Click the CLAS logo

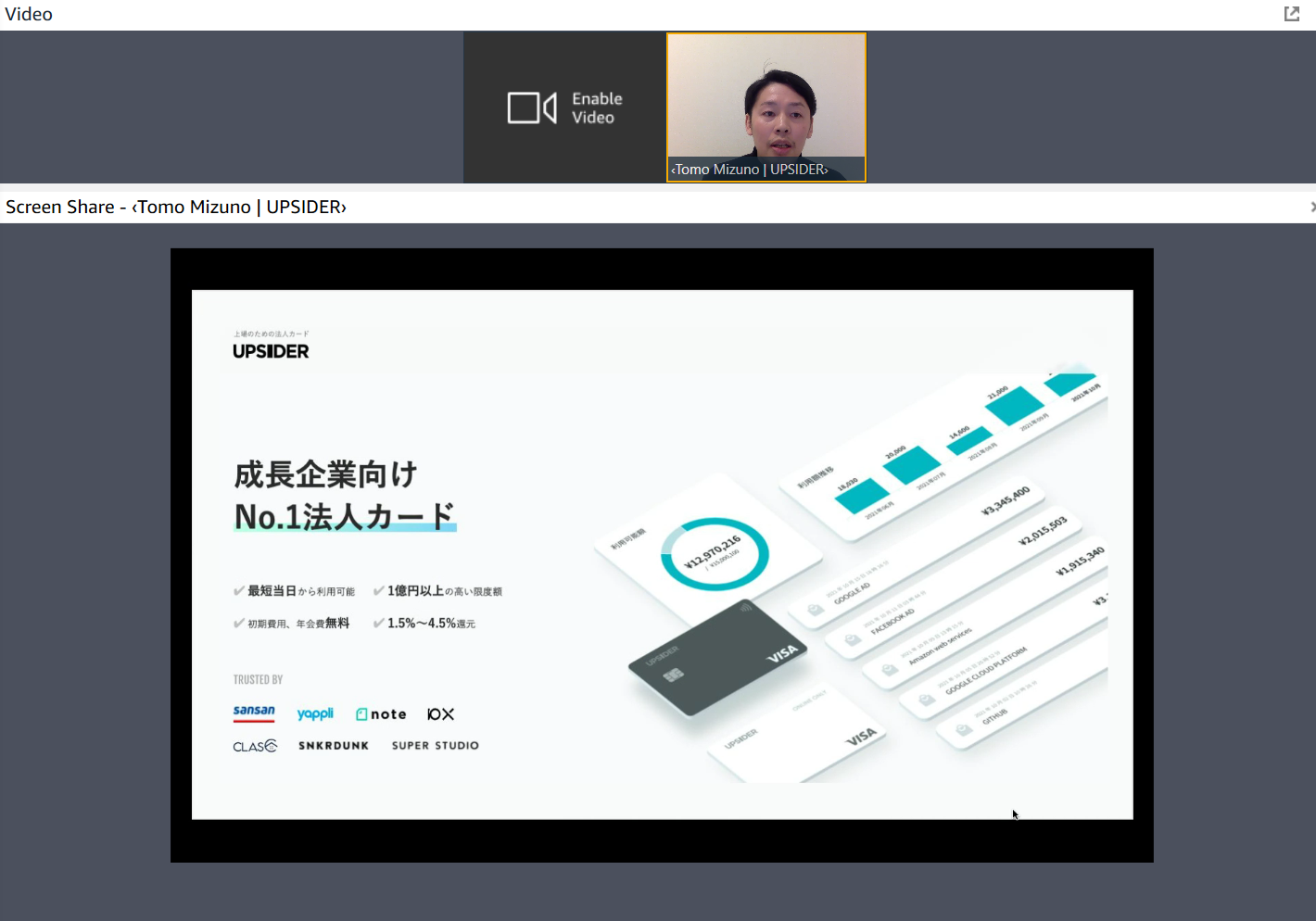(255, 746)
